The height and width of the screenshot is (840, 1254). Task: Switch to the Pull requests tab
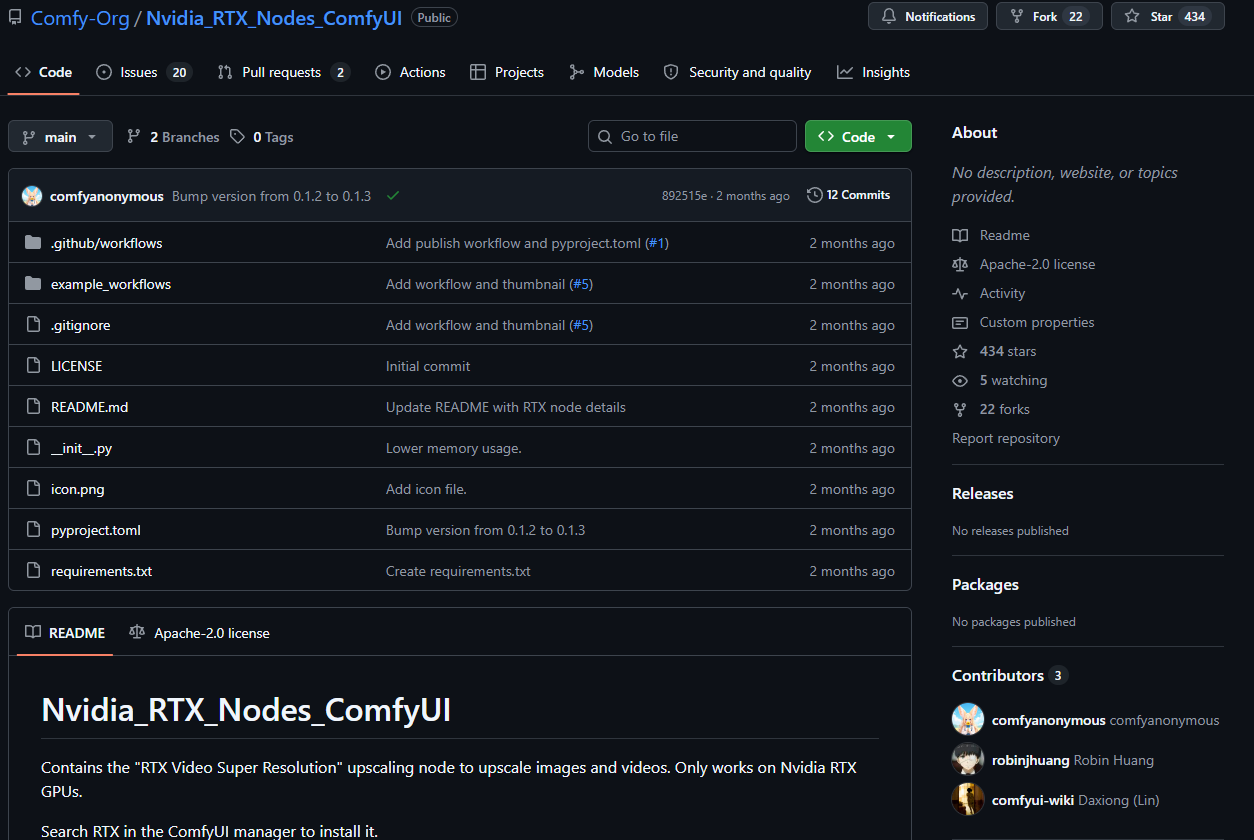284,72
